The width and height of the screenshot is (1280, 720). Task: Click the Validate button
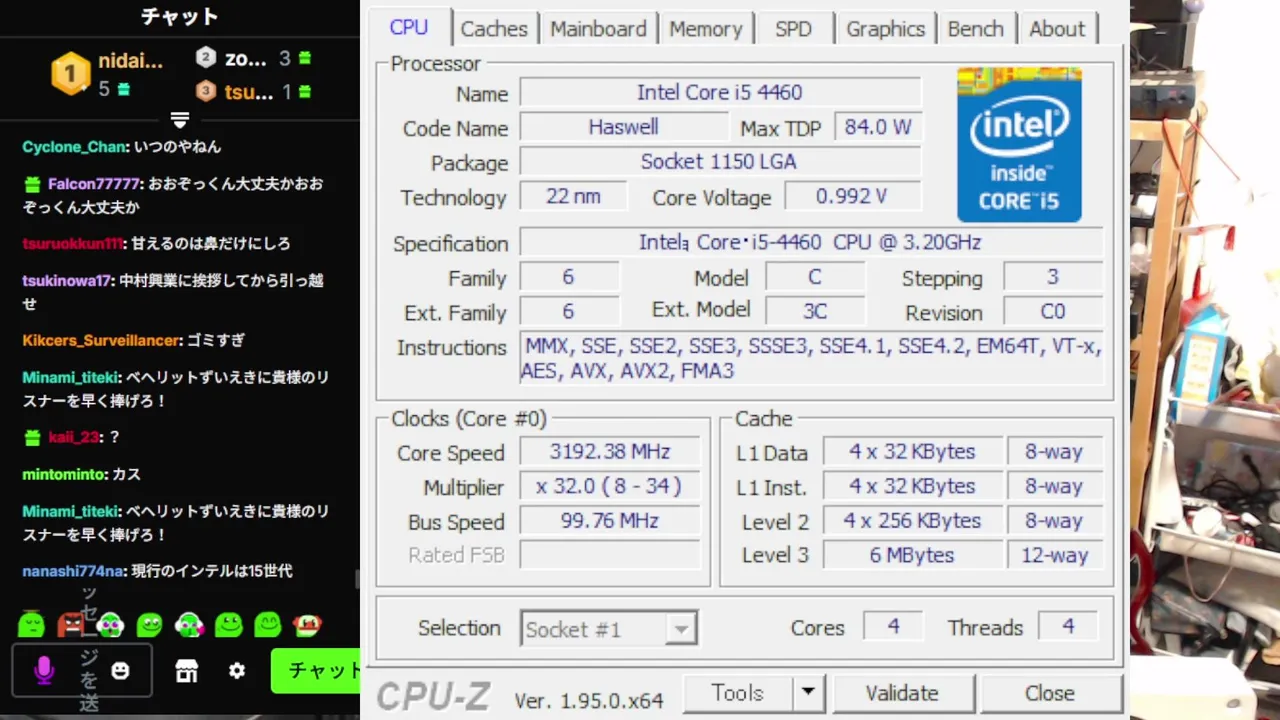tap(902, 693)
